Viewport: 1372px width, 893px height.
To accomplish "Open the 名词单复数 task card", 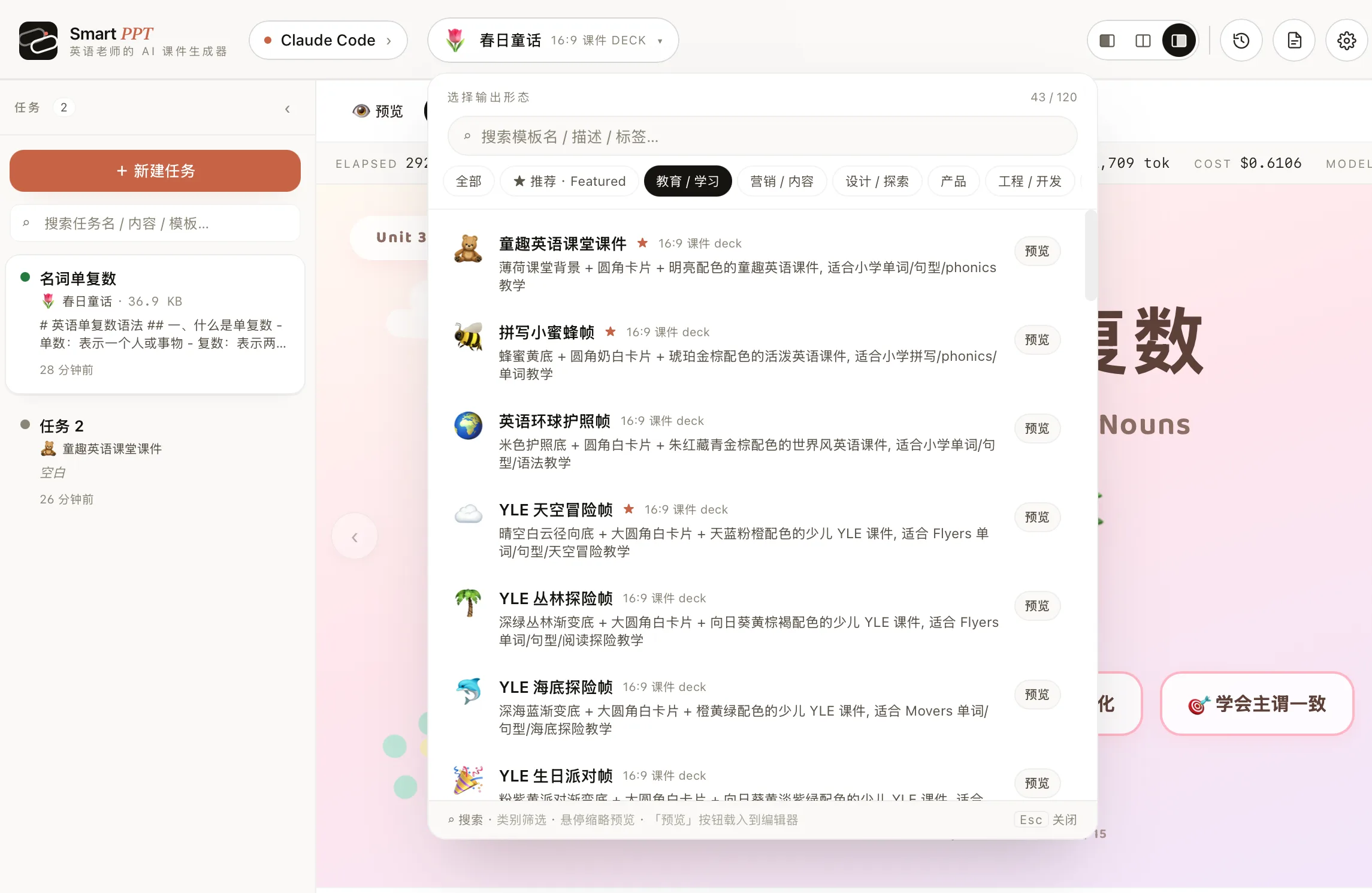I will (x=155, y=324).
